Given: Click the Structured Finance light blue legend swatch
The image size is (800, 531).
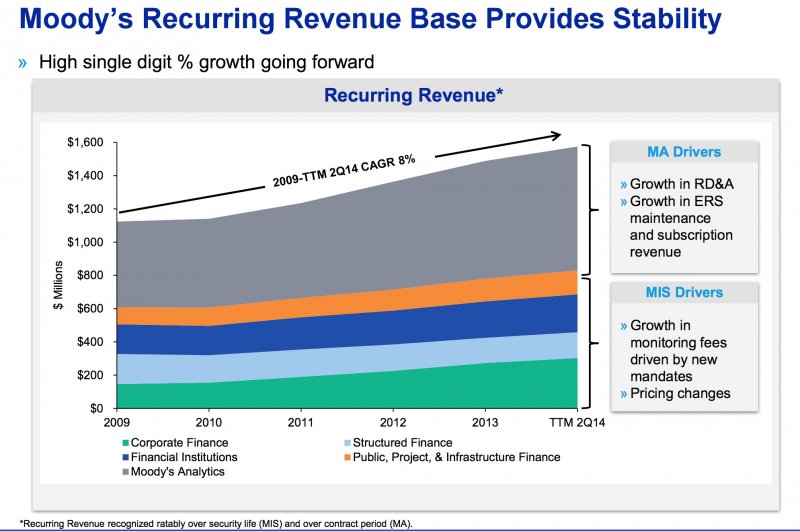Looking at the screenshot, I should 347,443.
